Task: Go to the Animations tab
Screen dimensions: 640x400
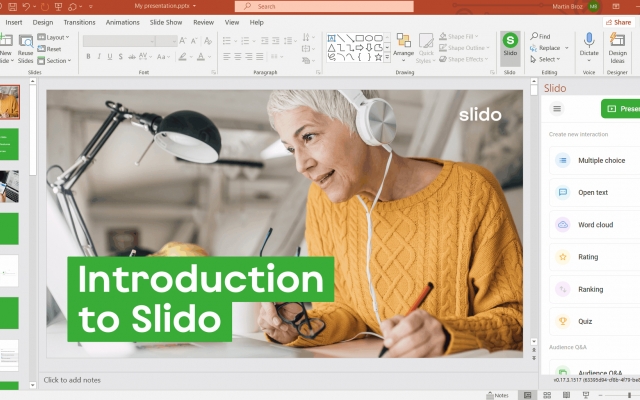Action: (x=122, y=22)
